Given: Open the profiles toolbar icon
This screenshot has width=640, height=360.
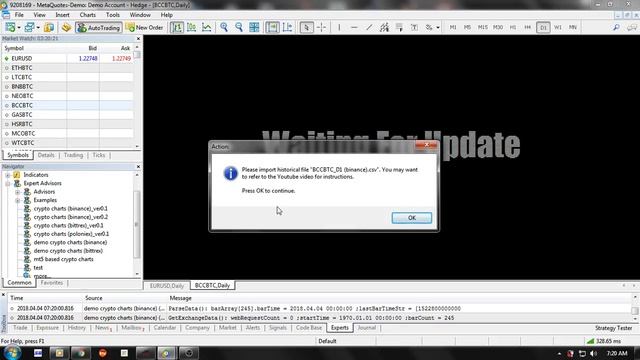Looking at the screenshot, I should point(29,27).
